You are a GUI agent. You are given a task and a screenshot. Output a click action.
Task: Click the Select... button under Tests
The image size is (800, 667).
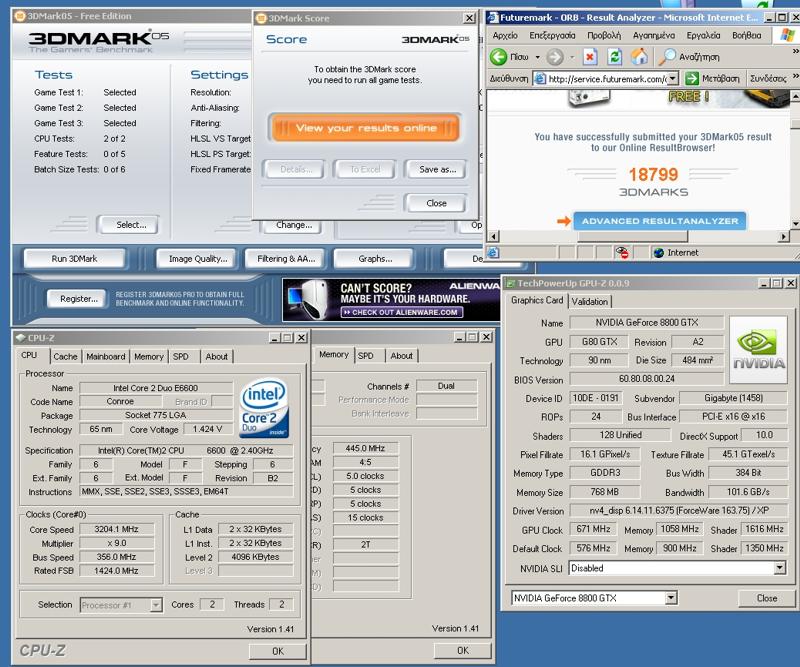tap(131, 225)
